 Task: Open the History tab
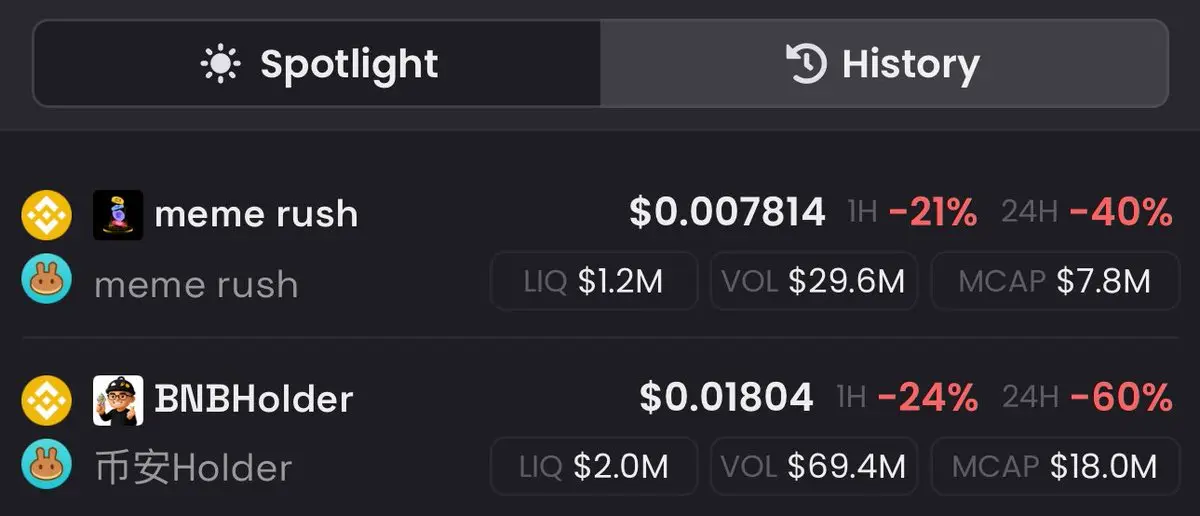883,64
